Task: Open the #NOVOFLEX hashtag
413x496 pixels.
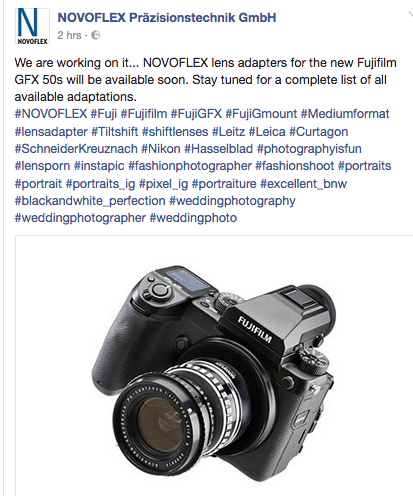Action: 51,114
